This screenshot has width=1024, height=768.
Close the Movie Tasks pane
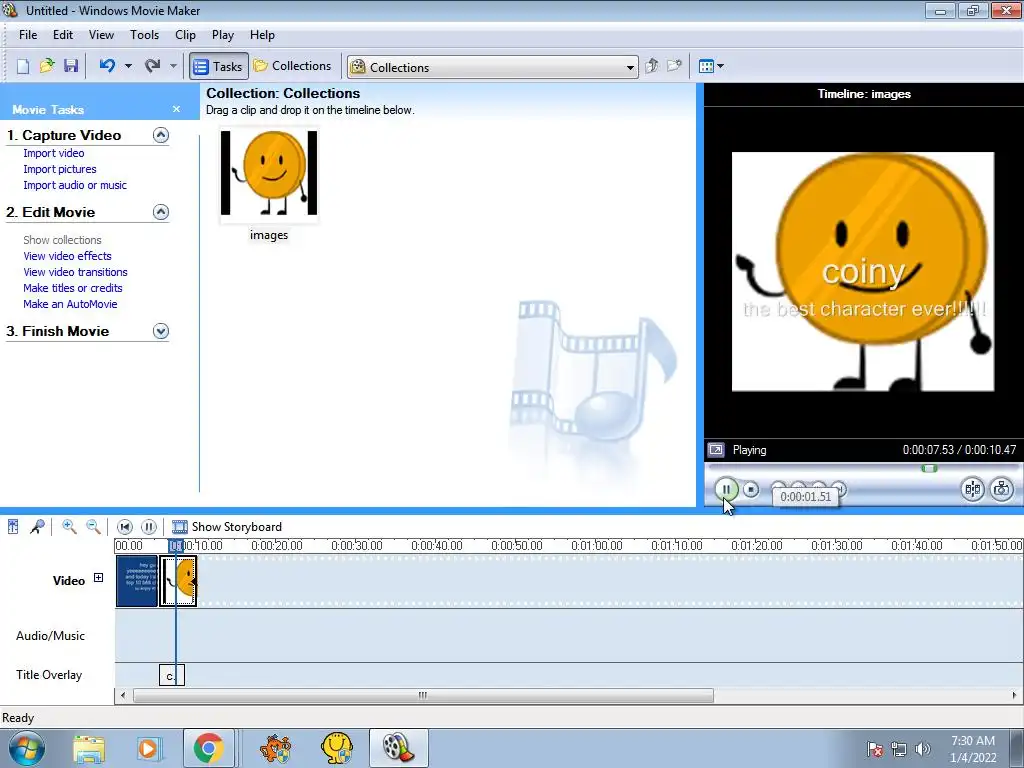pos(176,109)
